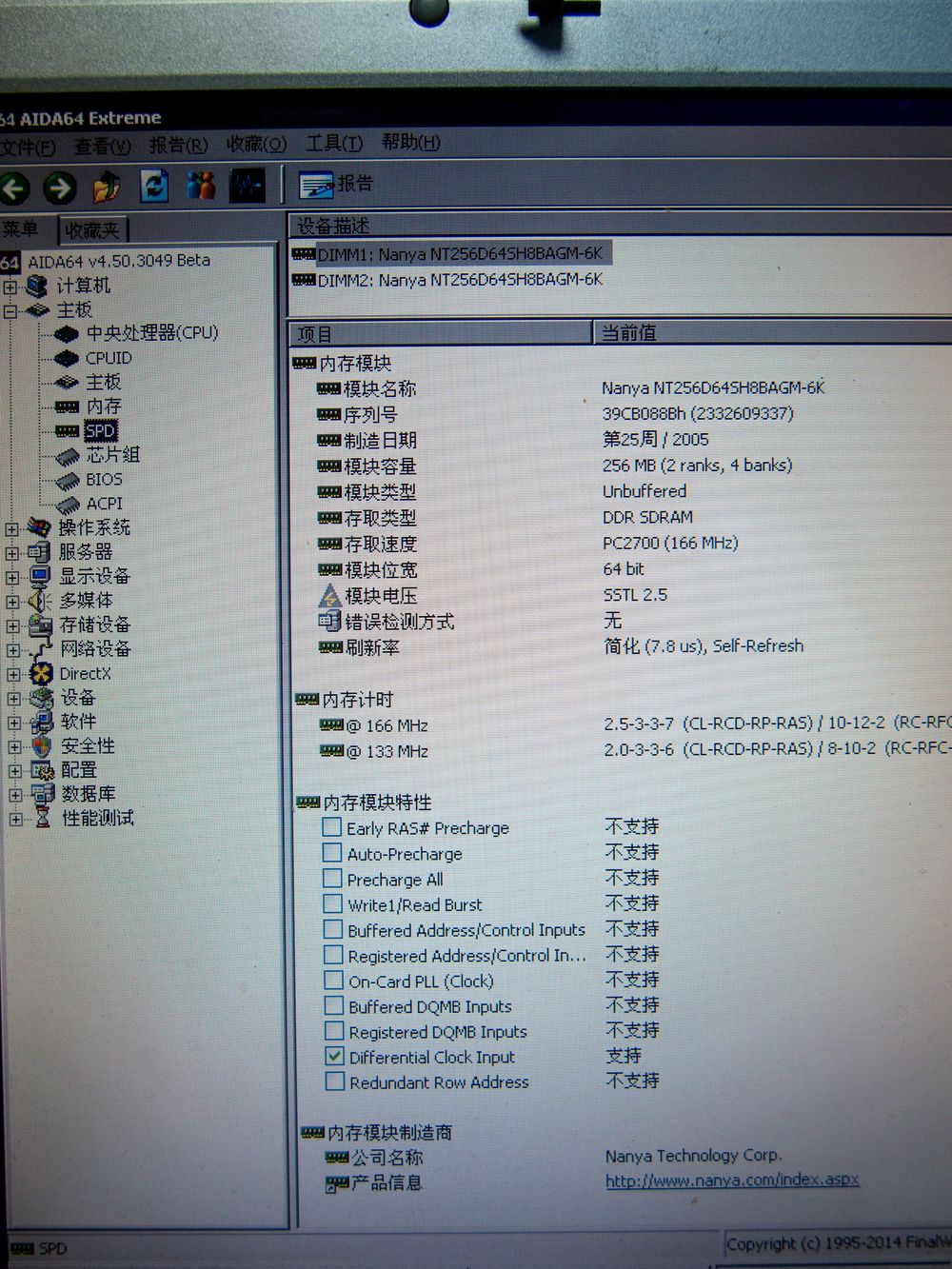Click the DirectX tree icon
The image size is (952, 1269).
tap(41, 673)
